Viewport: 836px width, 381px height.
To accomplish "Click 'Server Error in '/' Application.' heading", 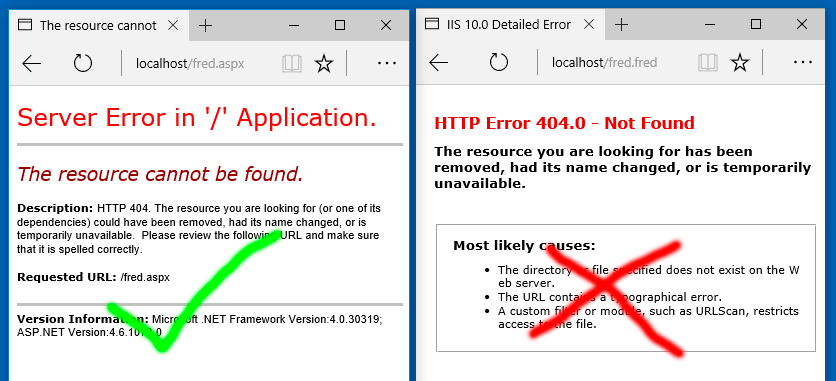I will tap(197, 117).
